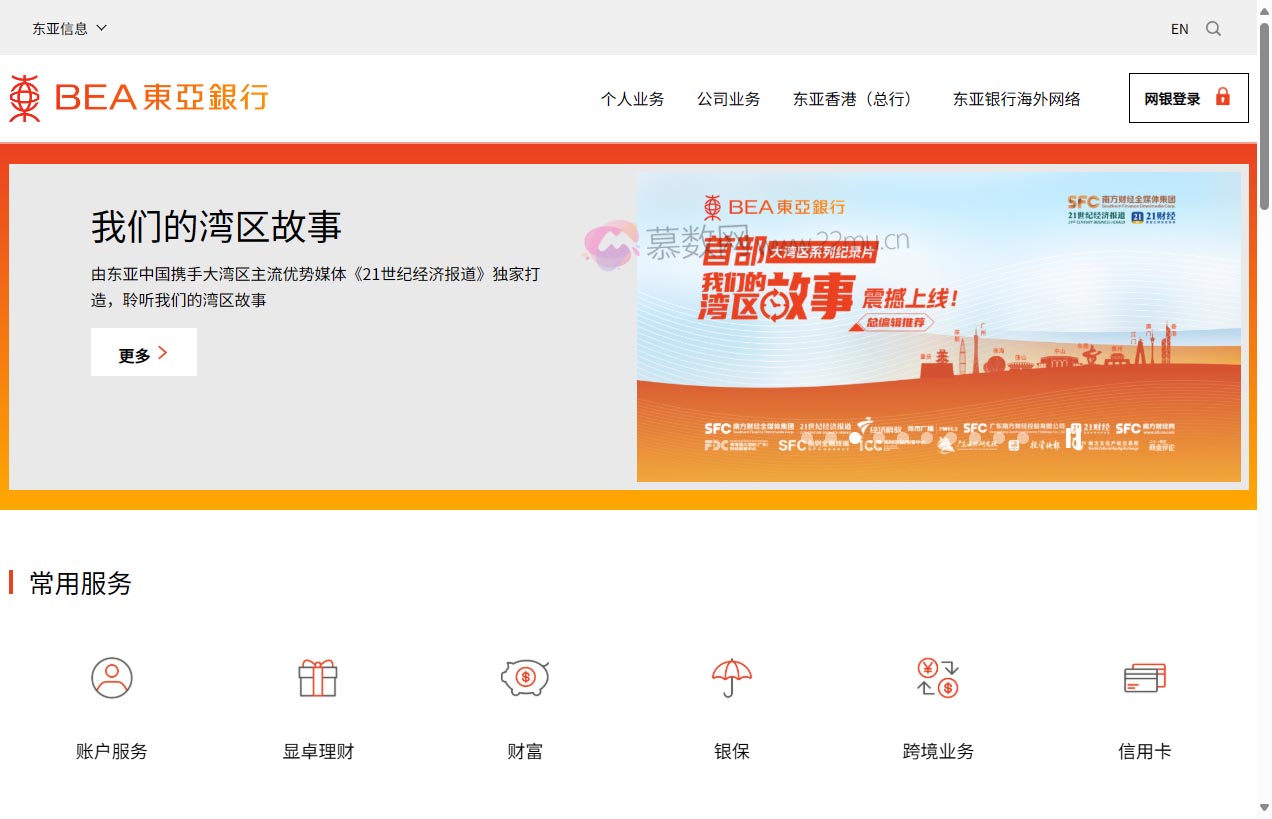The image size is (1272, 819).
Task: Click the 我们的湾区故事 banner image
Action: 940,327
